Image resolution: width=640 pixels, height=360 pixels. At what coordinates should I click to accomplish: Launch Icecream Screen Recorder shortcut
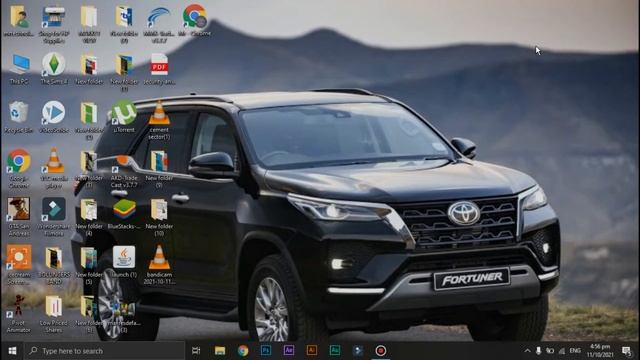pyautogui.click(x=19, y=264)
